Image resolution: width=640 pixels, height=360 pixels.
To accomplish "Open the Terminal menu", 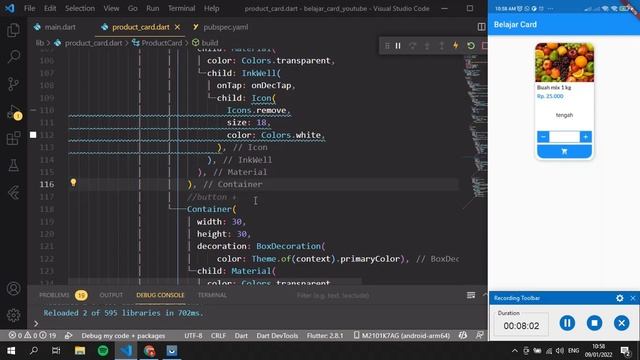I will click(x=181, y=8).
